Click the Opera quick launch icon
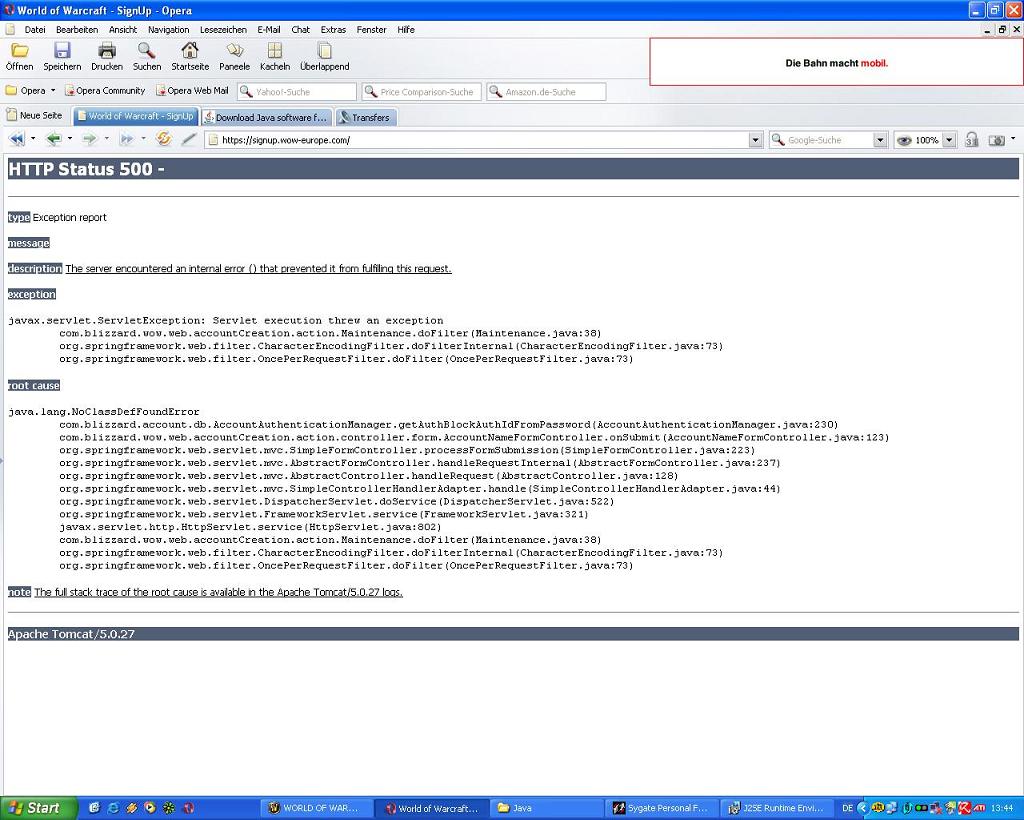The height and width of the screenshot is (820, 1024). (188, 808)
